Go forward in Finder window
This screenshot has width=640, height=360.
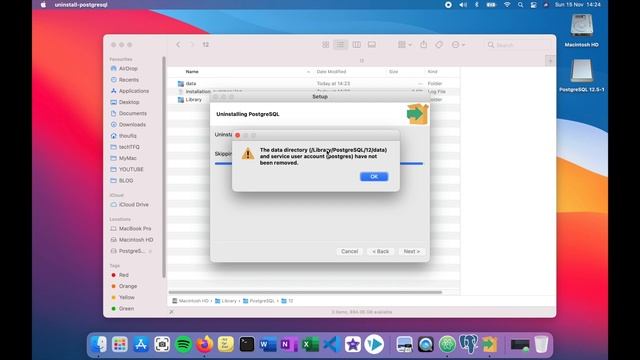coord(191,44)
